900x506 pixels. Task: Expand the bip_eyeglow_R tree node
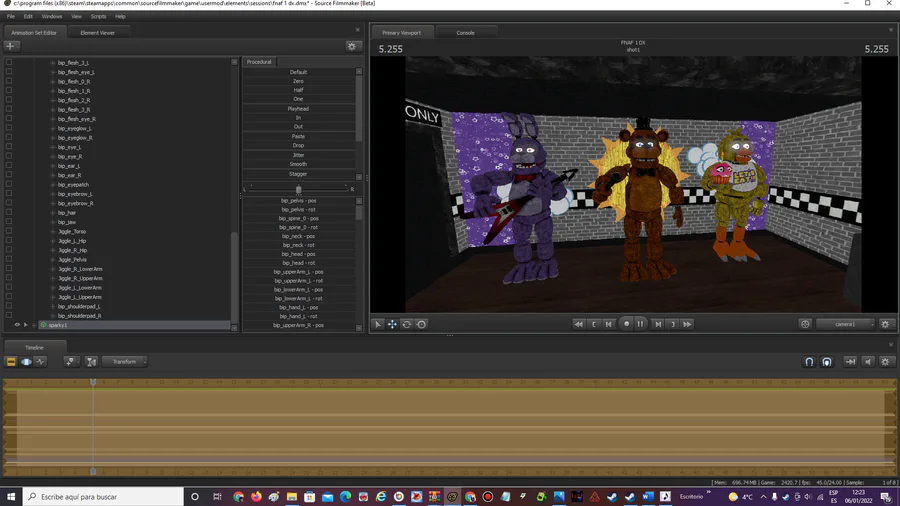53,138
